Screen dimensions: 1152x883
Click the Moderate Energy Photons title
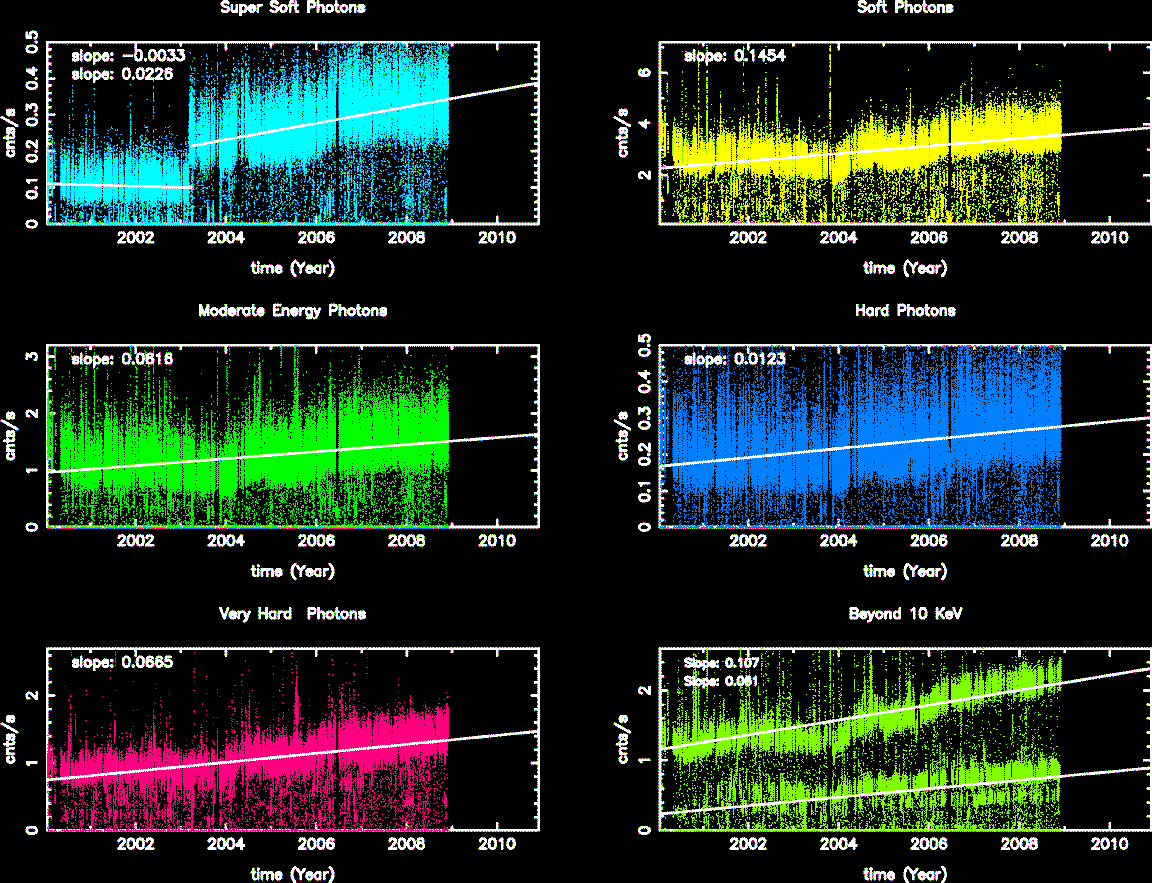292,311
